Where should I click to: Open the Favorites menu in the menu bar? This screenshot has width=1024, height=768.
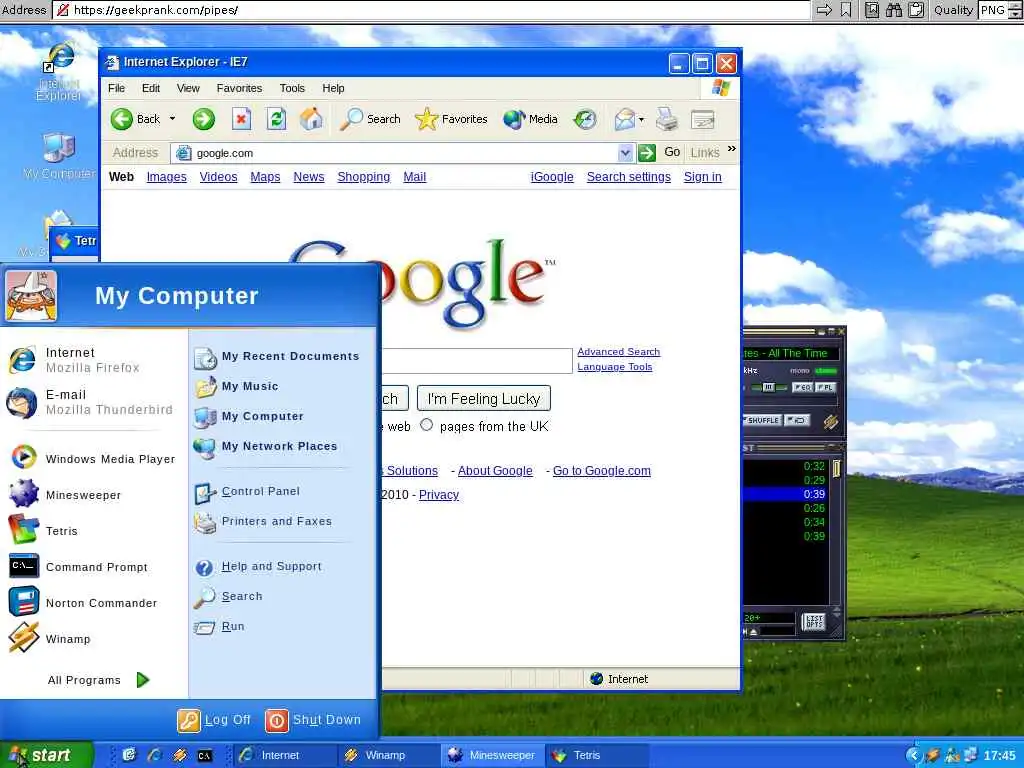pos(239,88)
